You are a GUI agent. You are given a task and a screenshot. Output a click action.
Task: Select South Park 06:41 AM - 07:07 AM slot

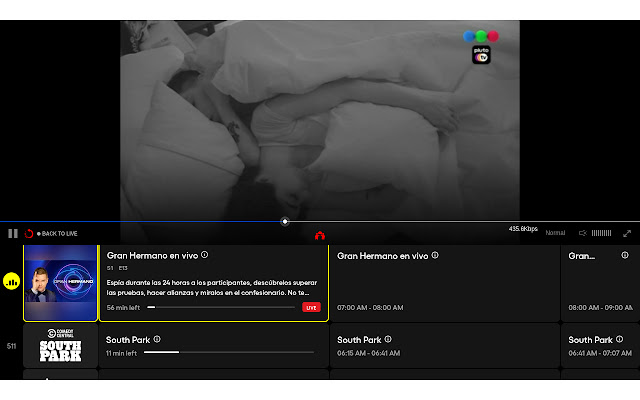pyautogui.click(x=600, y=346)
